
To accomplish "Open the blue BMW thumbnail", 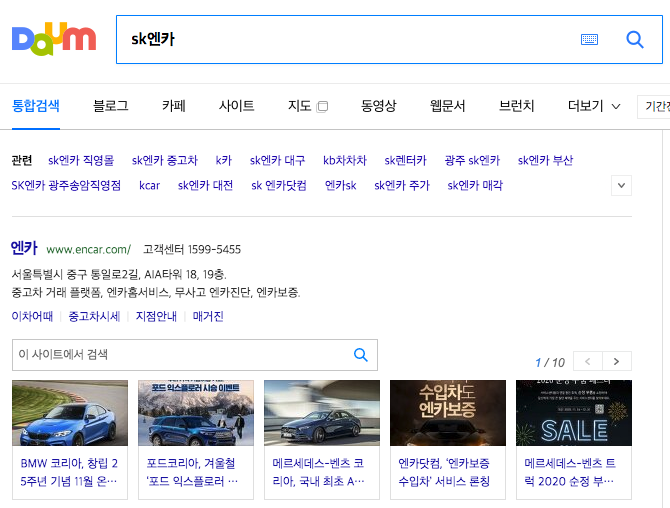I will [70, 413].
